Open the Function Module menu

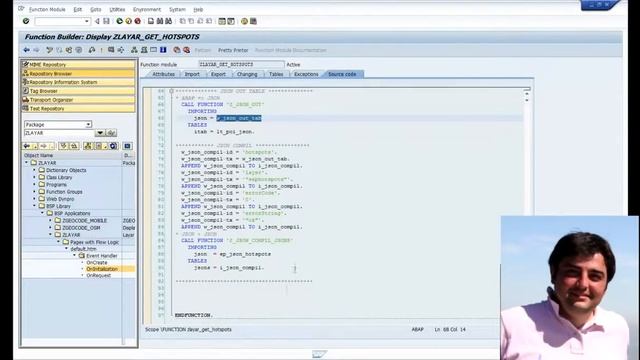[x=47, y=9]
